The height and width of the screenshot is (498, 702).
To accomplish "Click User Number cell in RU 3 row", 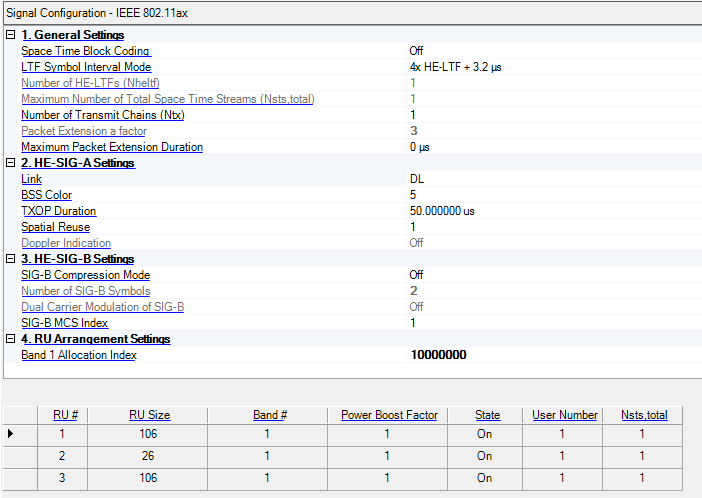I will [x=562, y=478].
